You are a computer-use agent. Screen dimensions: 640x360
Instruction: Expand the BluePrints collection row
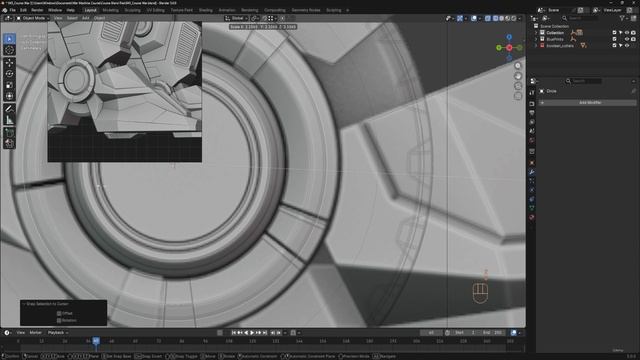point(536,39)
